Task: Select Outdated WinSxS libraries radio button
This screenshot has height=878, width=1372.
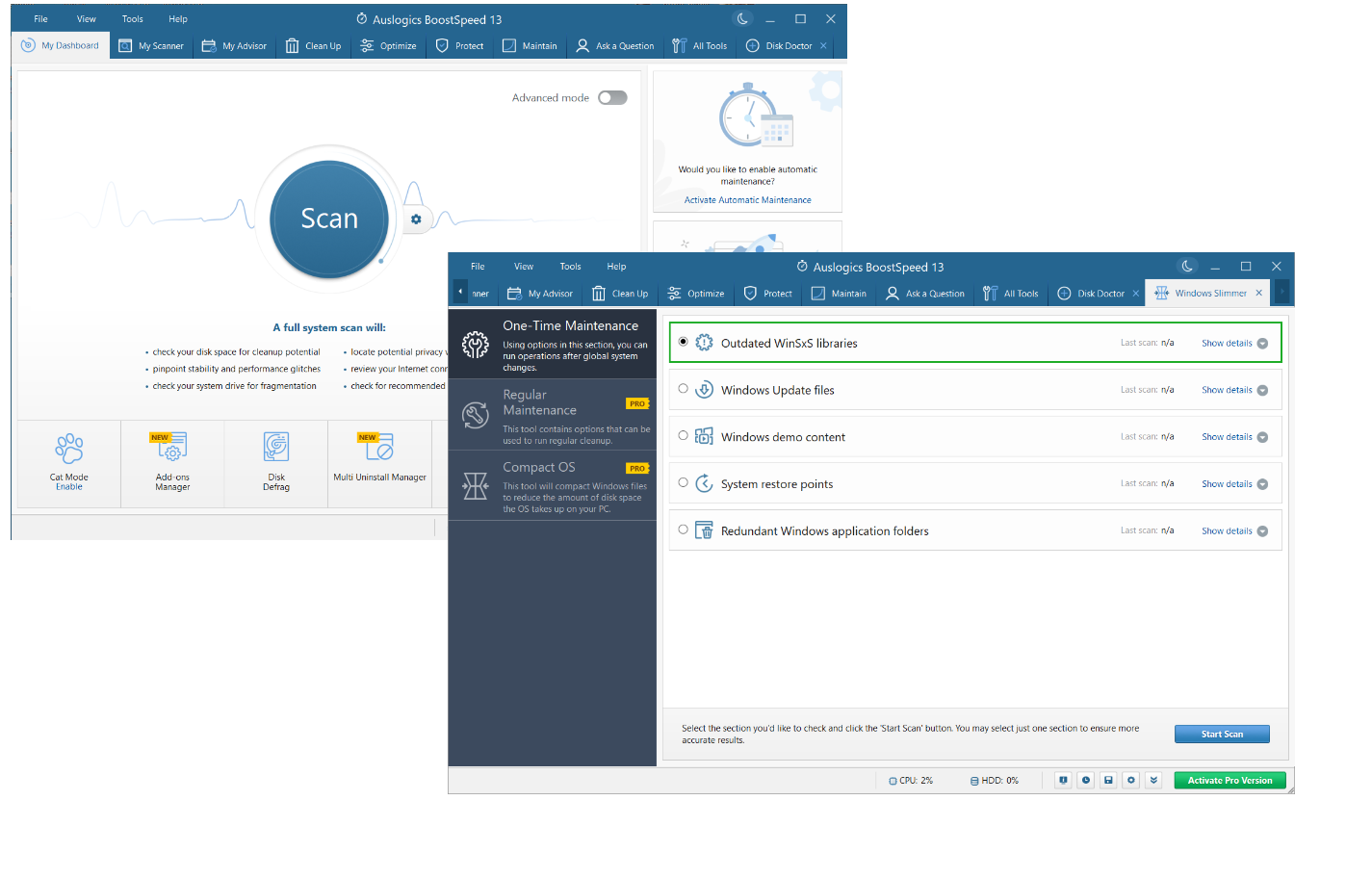Action: click(683, 342)
